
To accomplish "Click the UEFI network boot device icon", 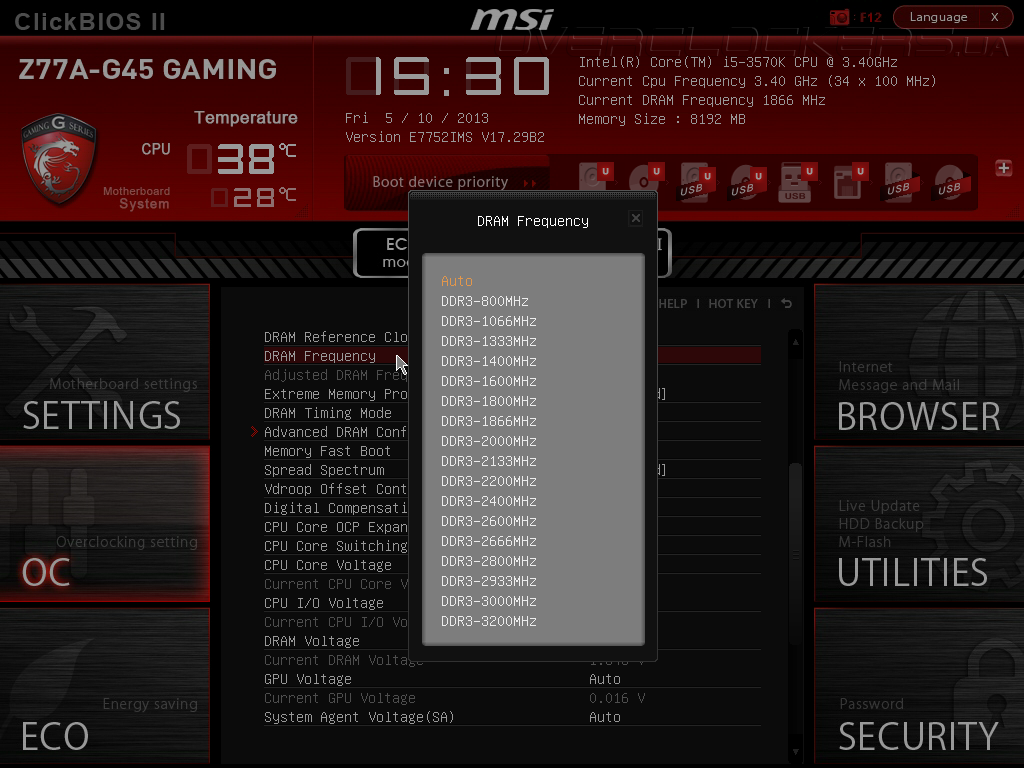I will click(849, 182).
